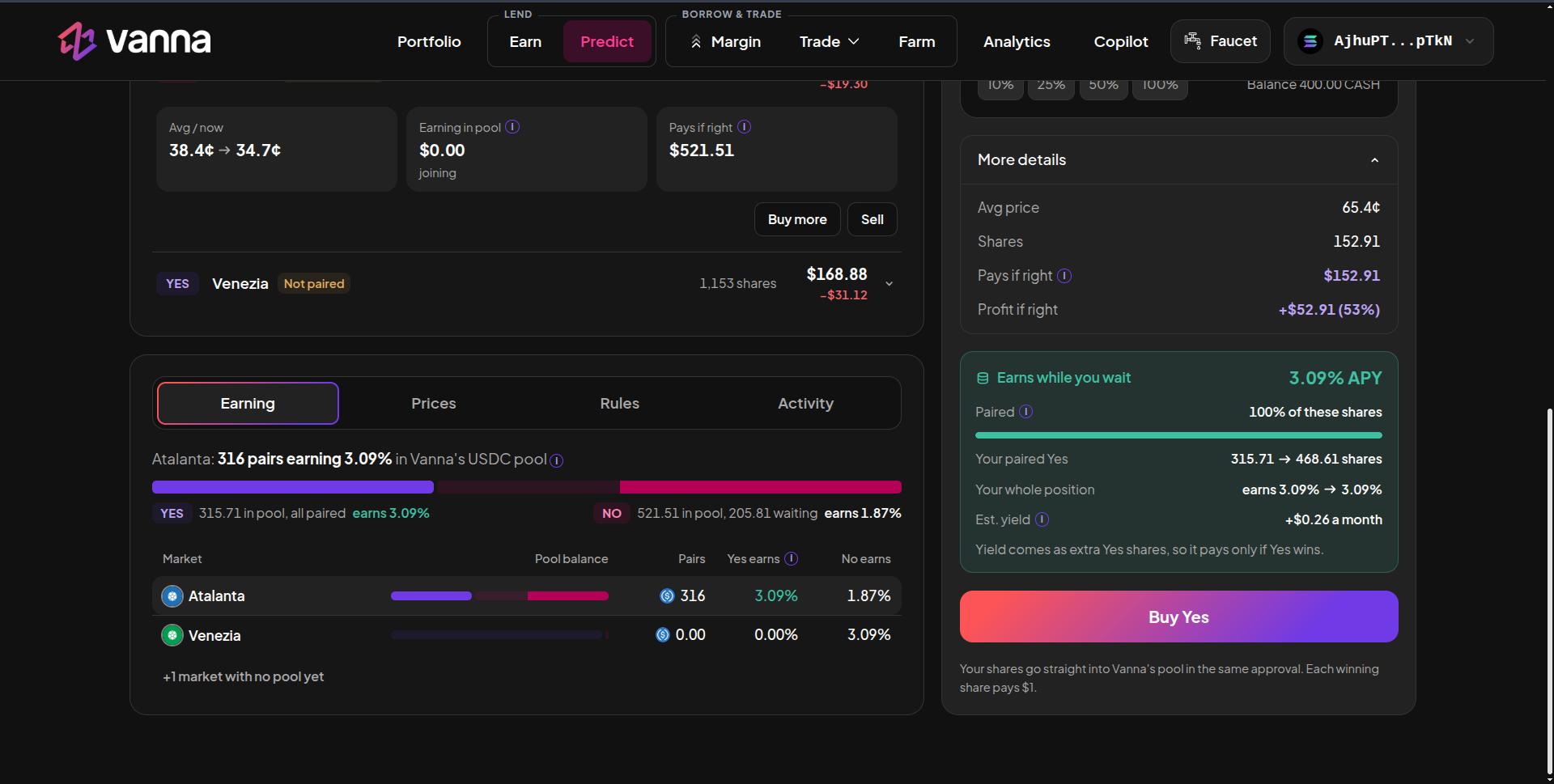
Task: Click the Margin double-chevron icon
Action: pos(696,41)
